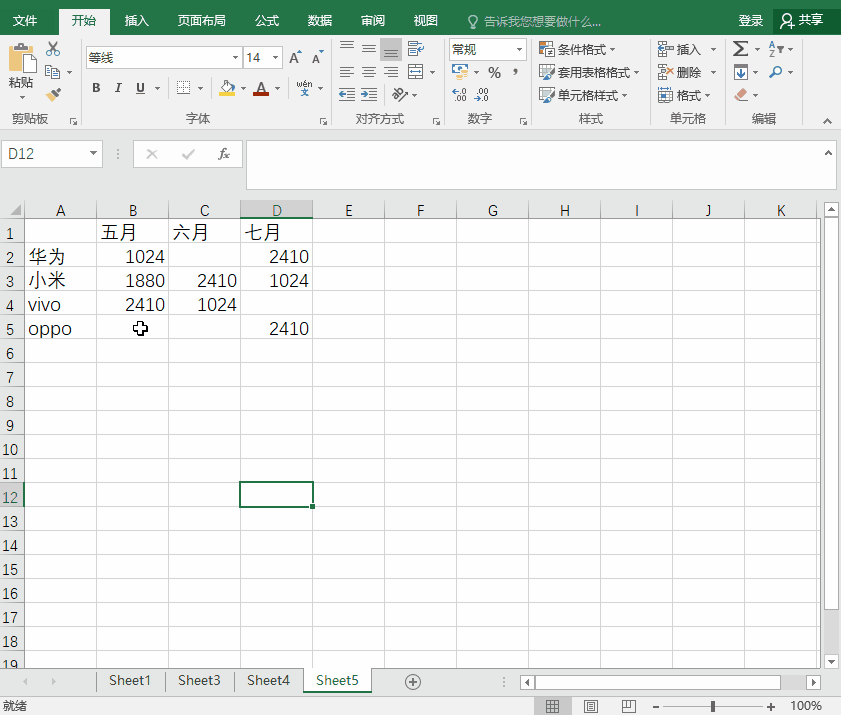Toggle Italic formatting
841x715 pixels.
click(118, 87)
